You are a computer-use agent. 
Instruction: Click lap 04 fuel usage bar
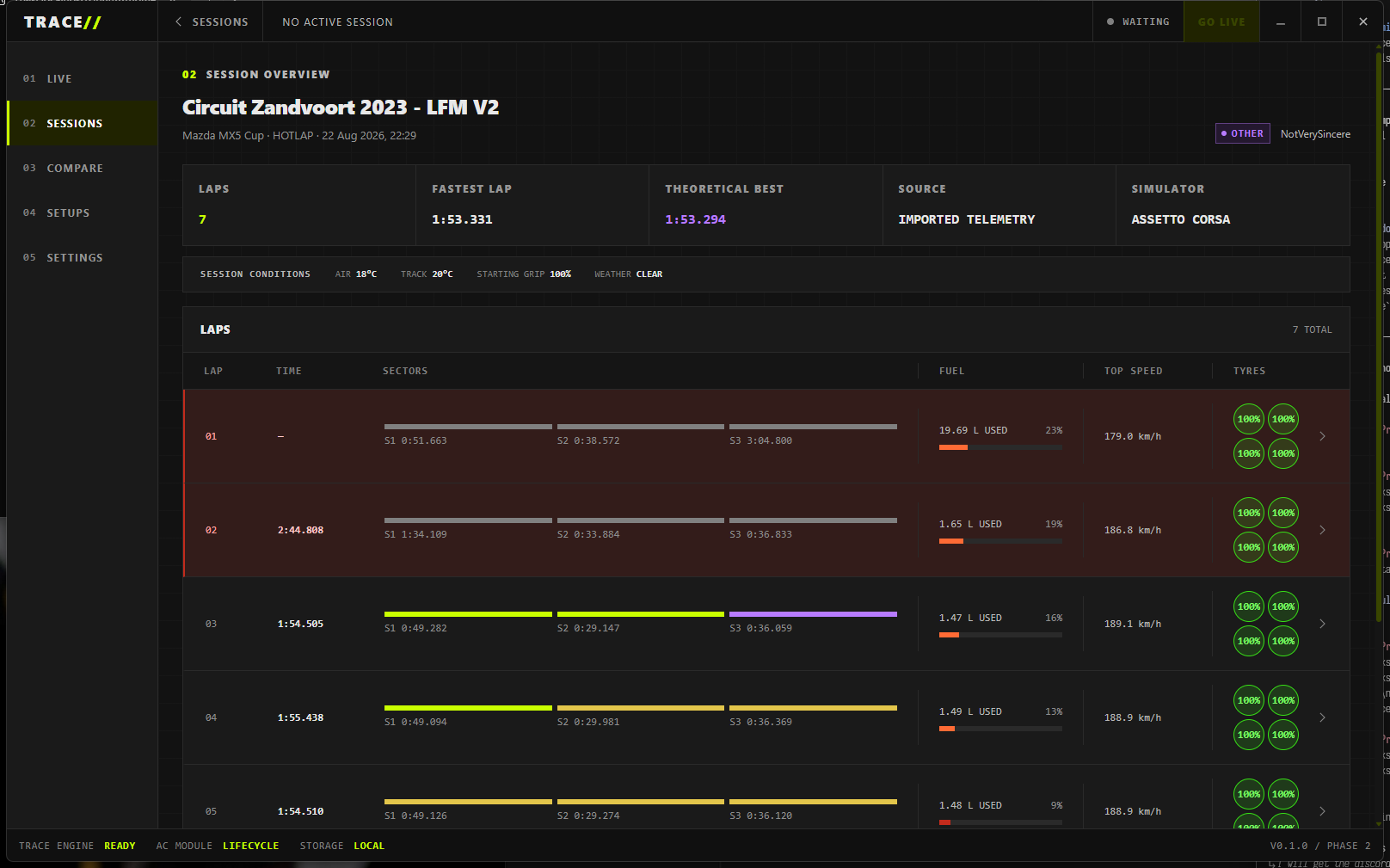(1000, 729)
